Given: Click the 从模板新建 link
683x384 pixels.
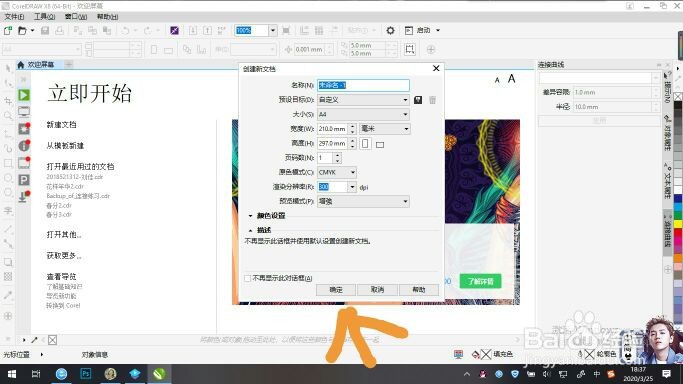Looking at the screenshot, I should point(65,145).
